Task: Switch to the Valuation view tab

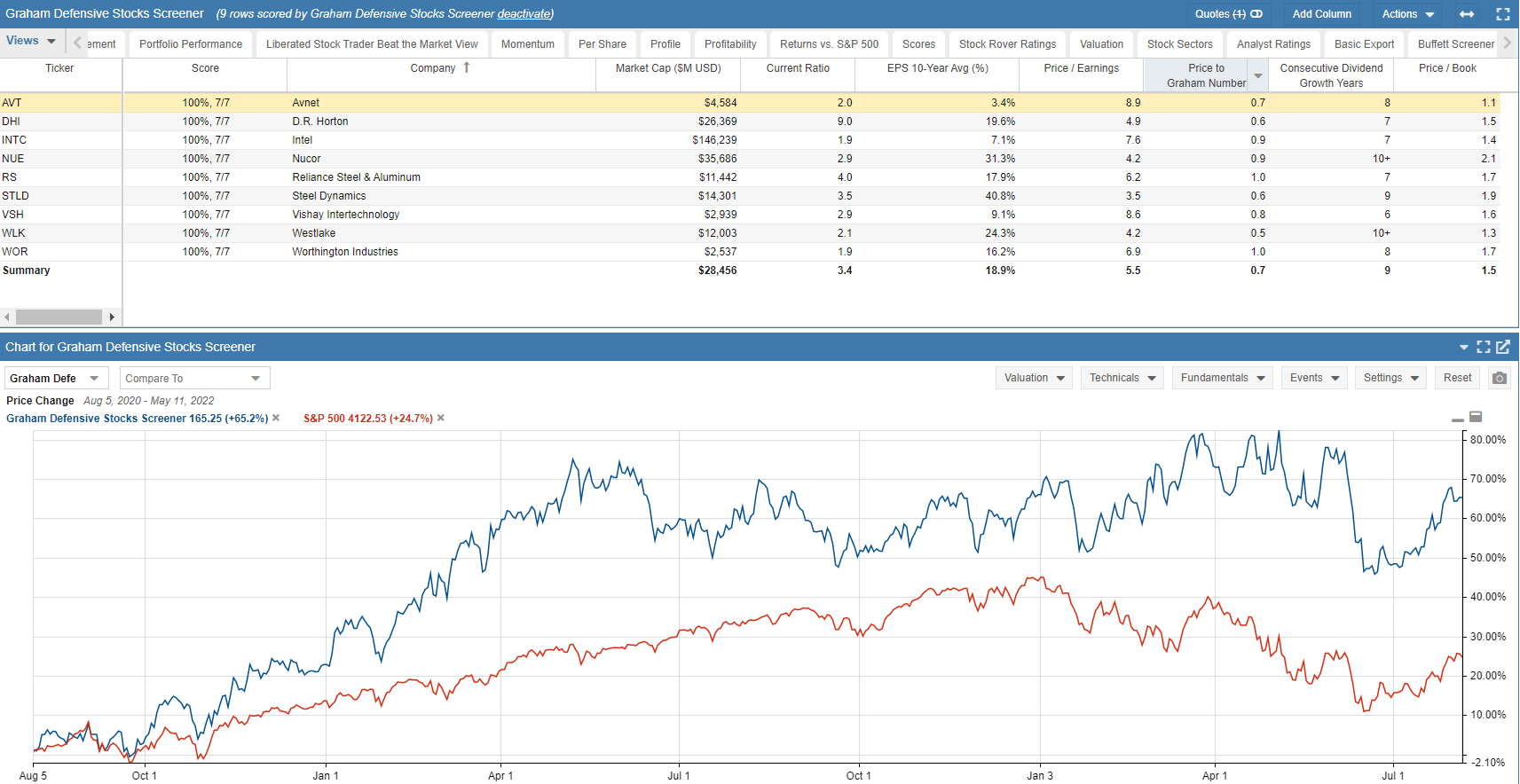Action: 1102,44
